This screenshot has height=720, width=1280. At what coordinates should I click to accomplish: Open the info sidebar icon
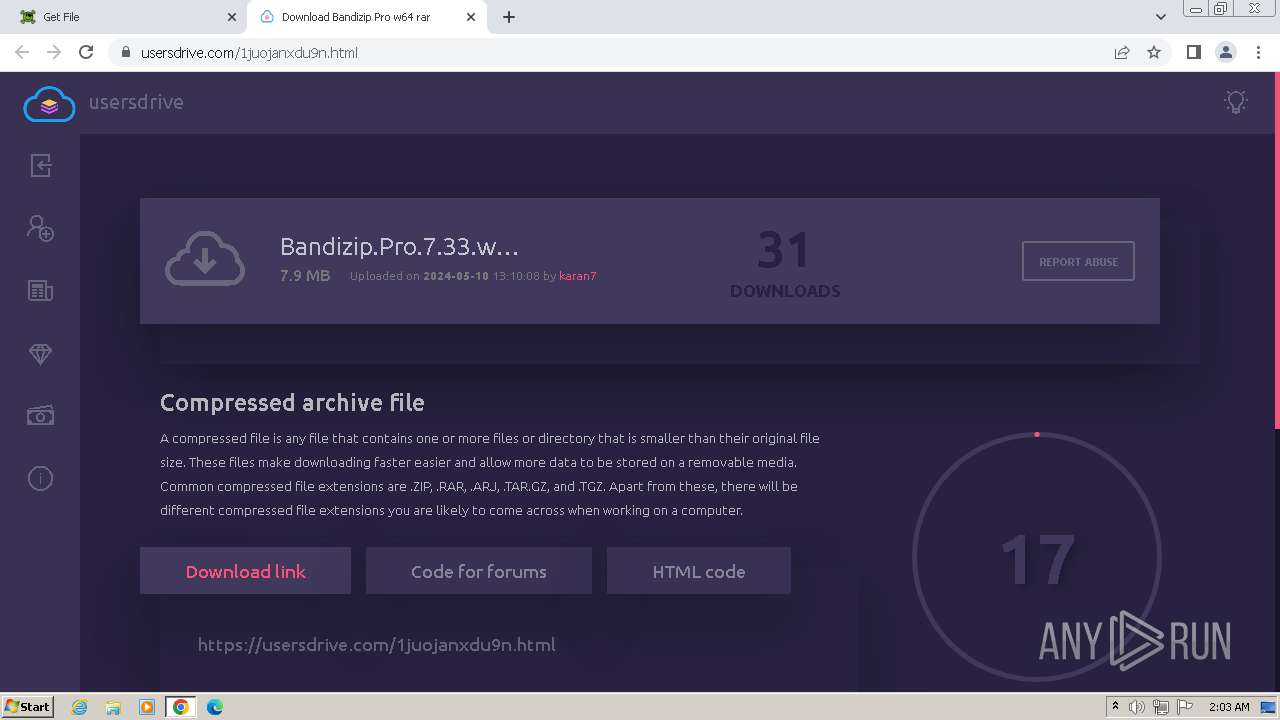(40, 478)
